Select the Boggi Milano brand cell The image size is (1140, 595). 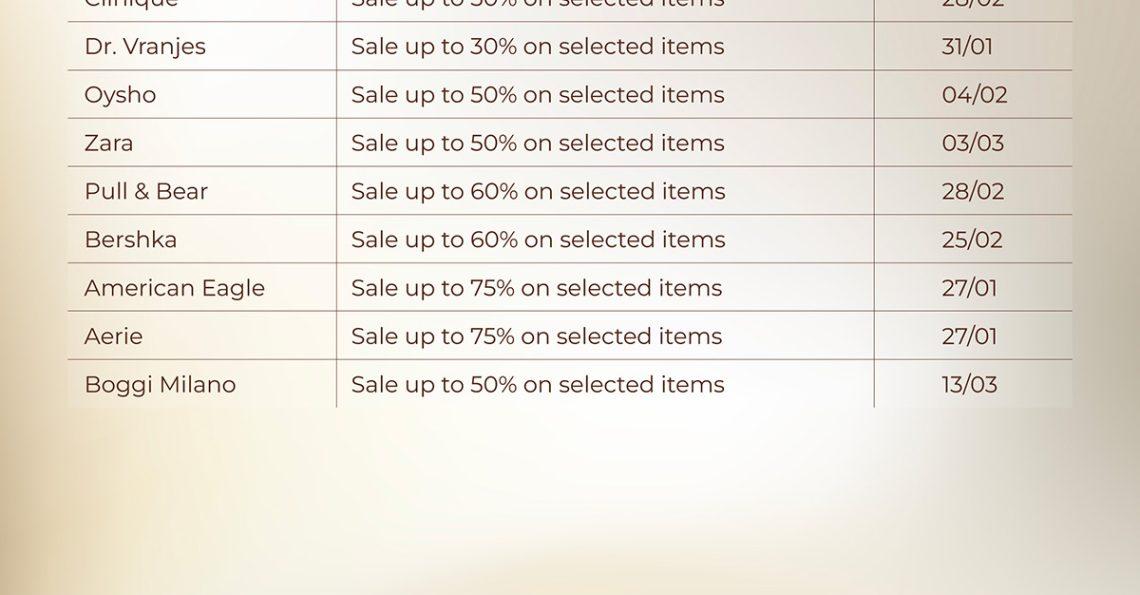160,385
